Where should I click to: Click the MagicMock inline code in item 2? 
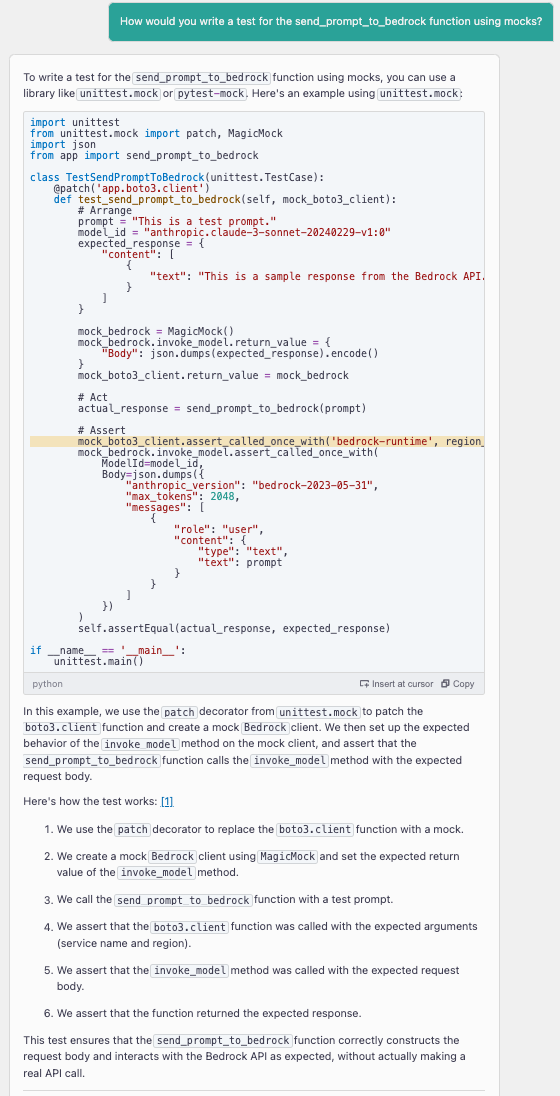288,856
